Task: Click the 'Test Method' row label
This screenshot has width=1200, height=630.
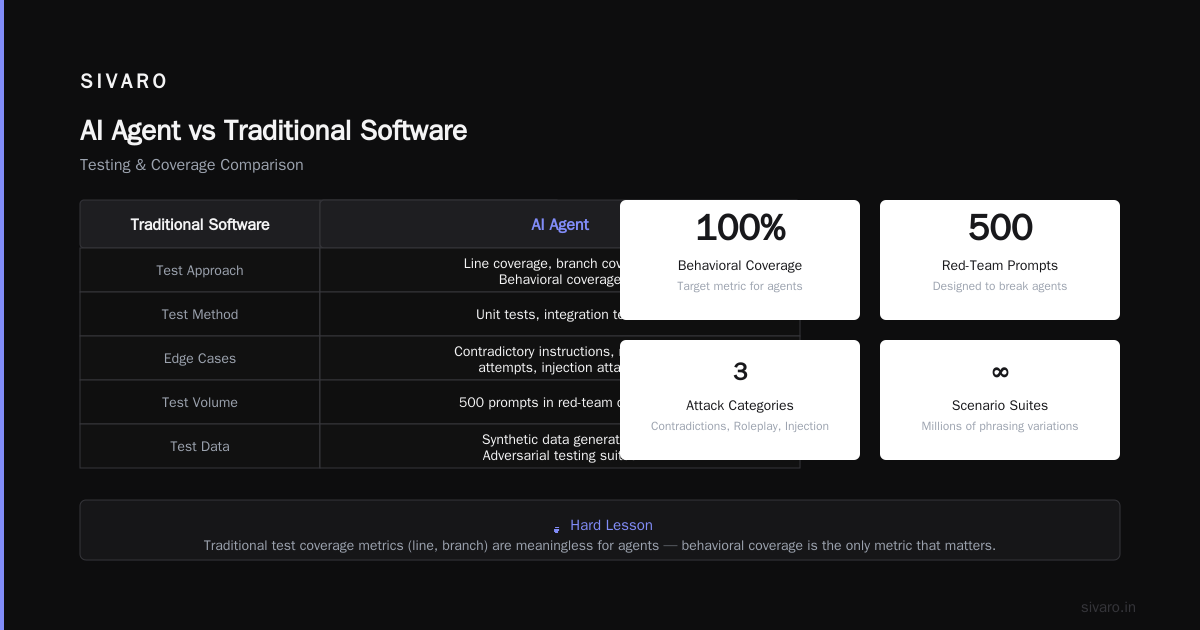Action: tap(200, 314)
